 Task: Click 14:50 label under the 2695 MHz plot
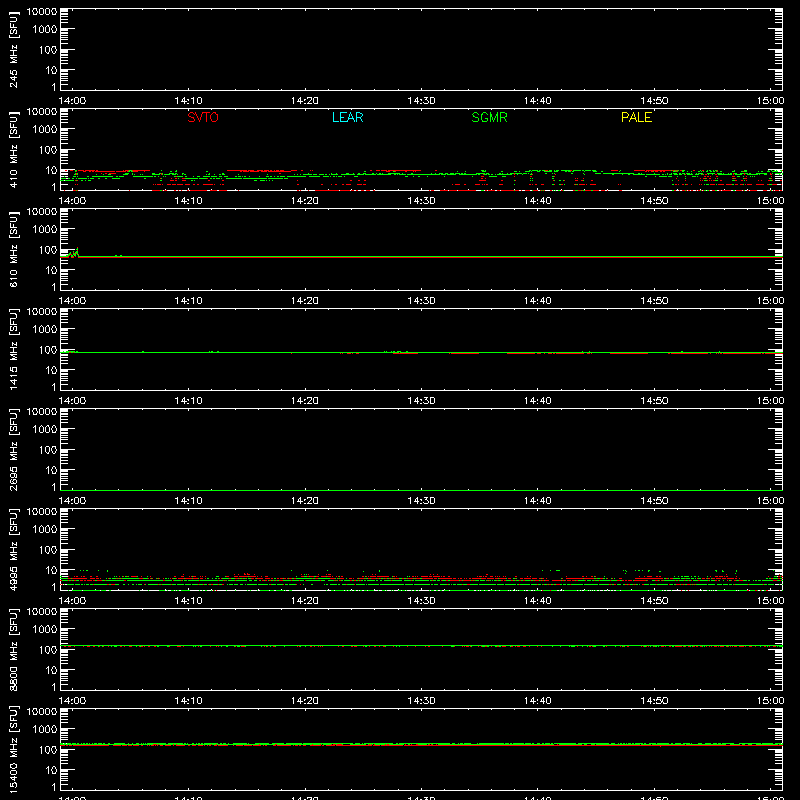tap(654, 501)
